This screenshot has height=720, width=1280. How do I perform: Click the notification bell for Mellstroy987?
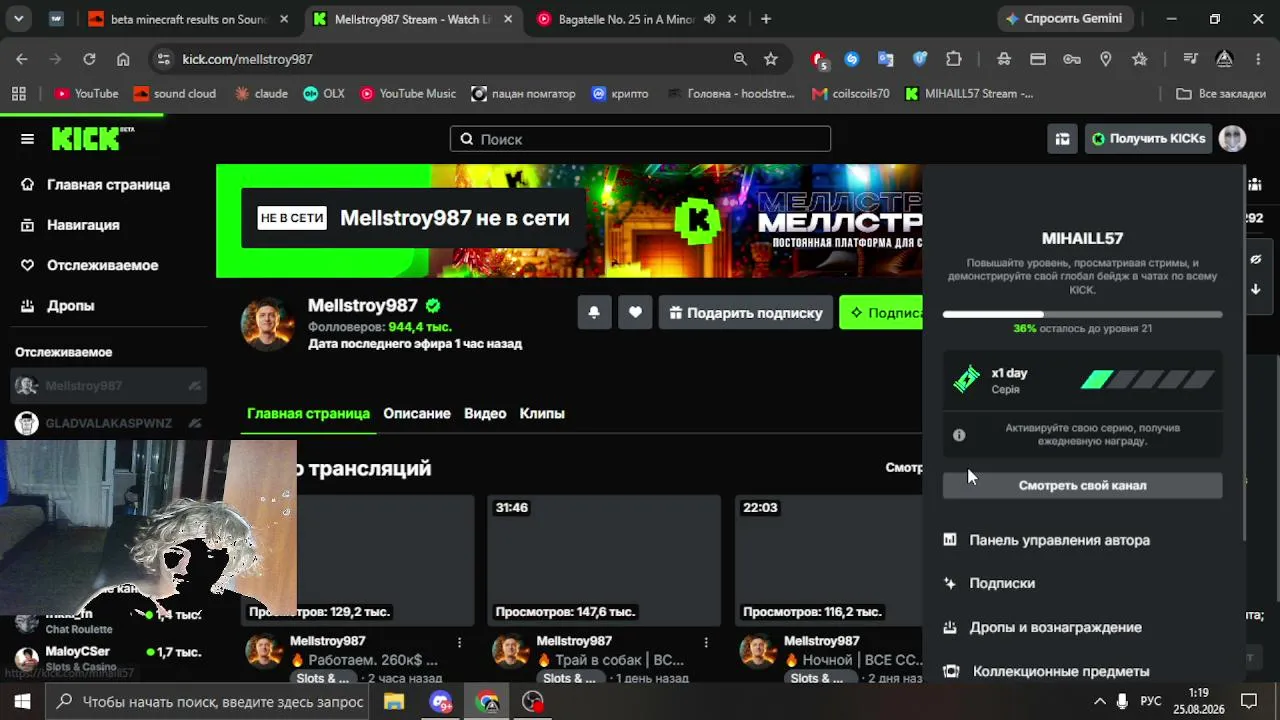594,313
